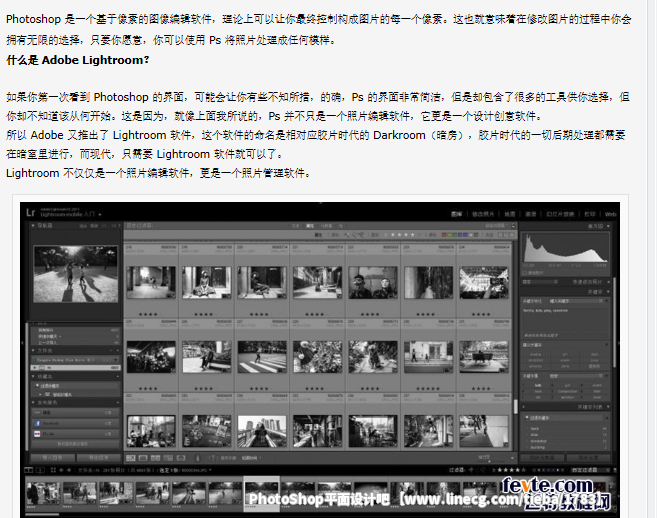The height and width of the screenshot is (518, 657).
Task: Click the navigator preview image
Action: (75, 274)
